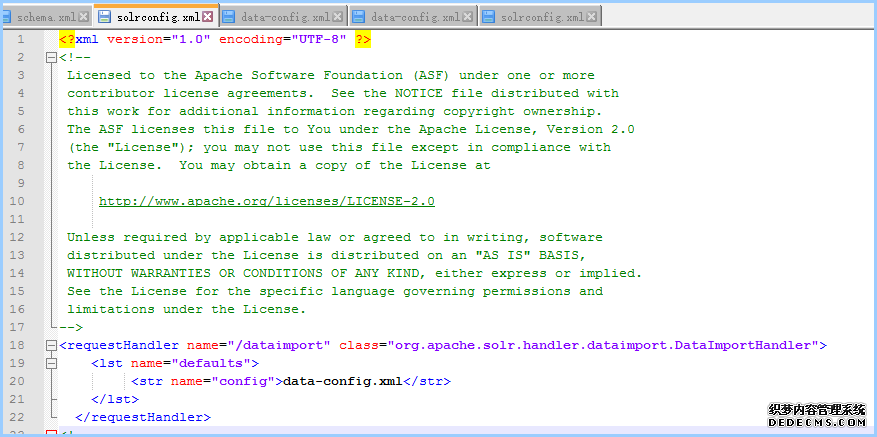Close the schema.xml tab

(84, 17)
